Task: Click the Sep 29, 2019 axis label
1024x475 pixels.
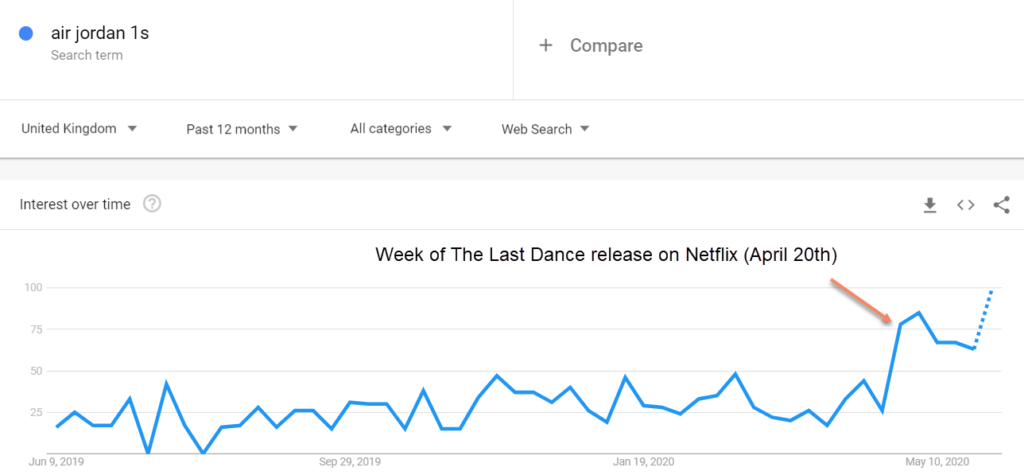Action: (350, 462)
